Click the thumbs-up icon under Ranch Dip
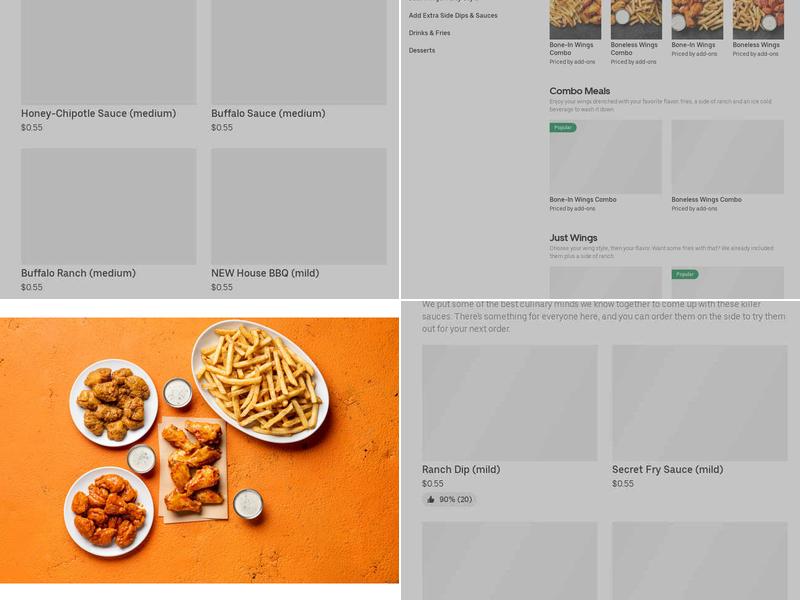The width and height of the screenshot is (800, 600). [431, 500]
